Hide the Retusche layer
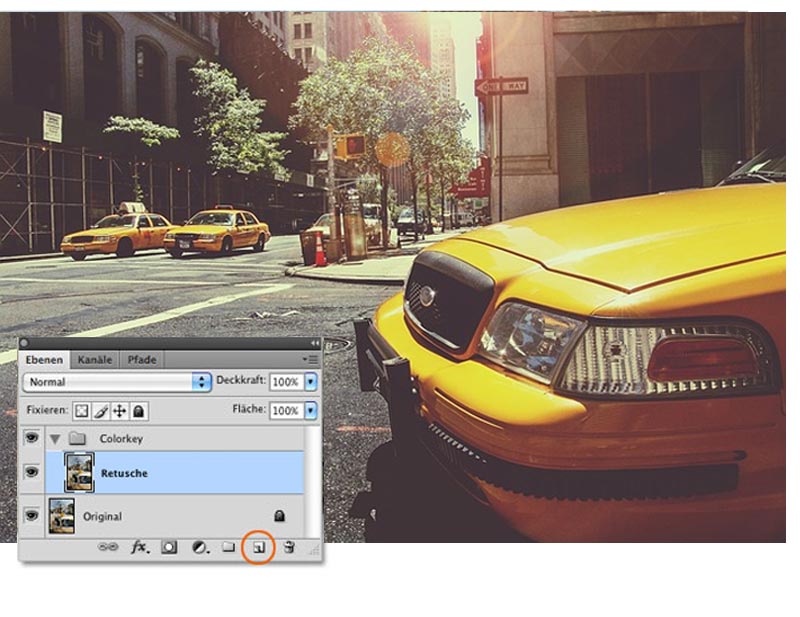800x617 pixels. (x=32, y=473)
